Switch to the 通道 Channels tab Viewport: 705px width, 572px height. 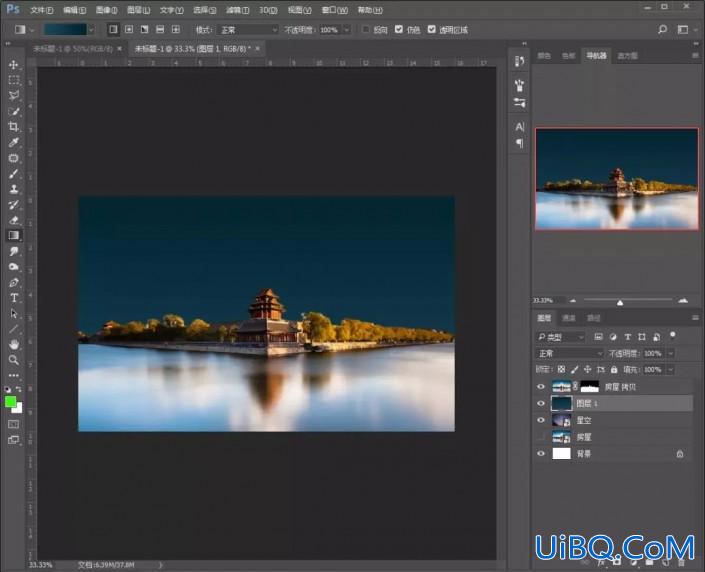click(569, 318)
